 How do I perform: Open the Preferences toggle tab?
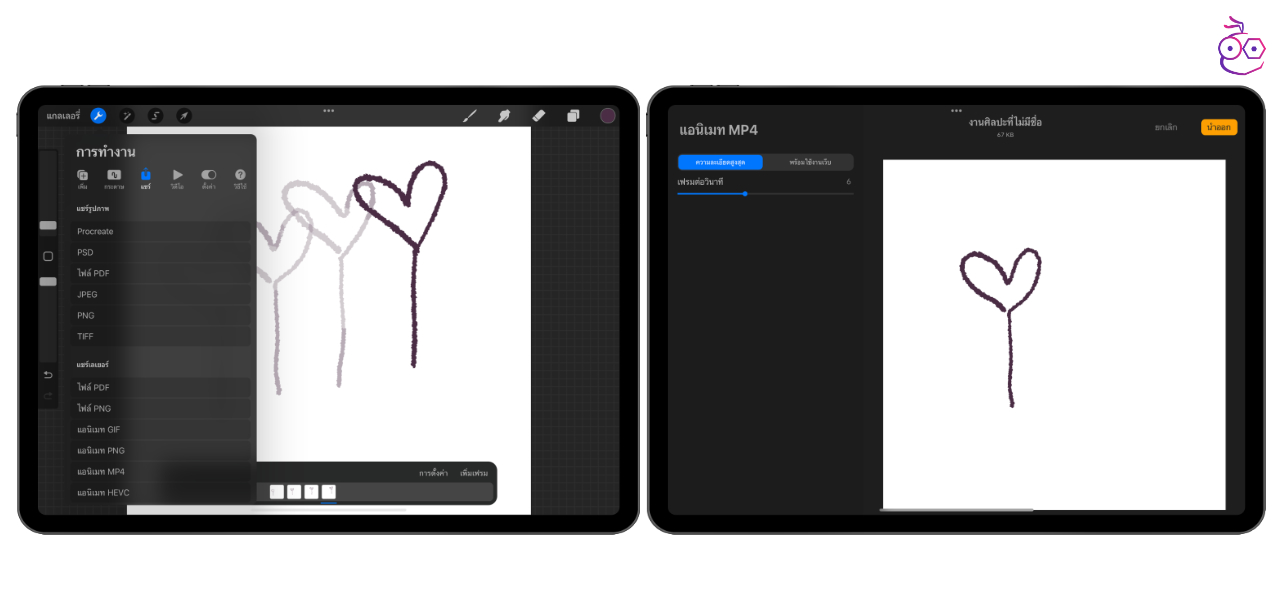pos(208,179)
